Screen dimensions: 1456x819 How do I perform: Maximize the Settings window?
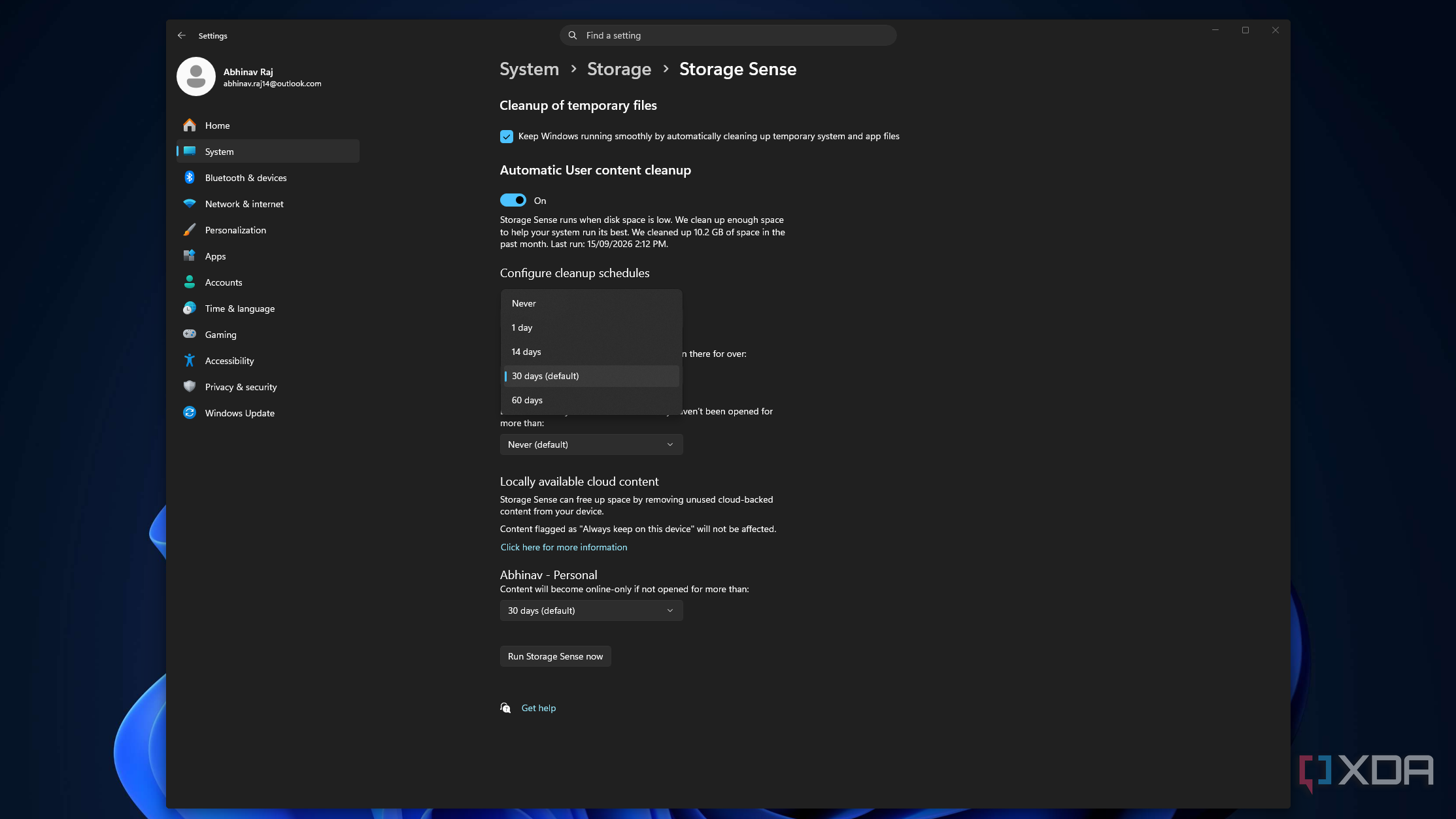point(1245,30)
